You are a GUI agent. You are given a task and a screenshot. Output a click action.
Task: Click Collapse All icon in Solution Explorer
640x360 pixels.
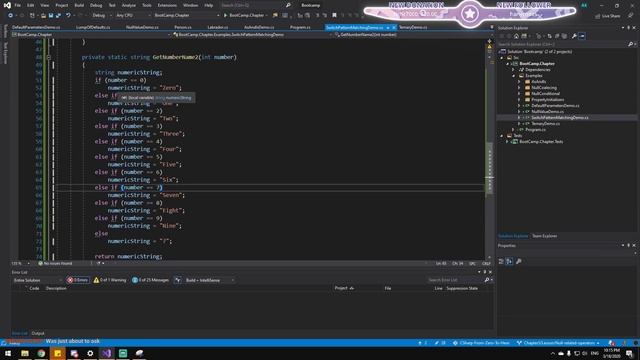point(557,36)
